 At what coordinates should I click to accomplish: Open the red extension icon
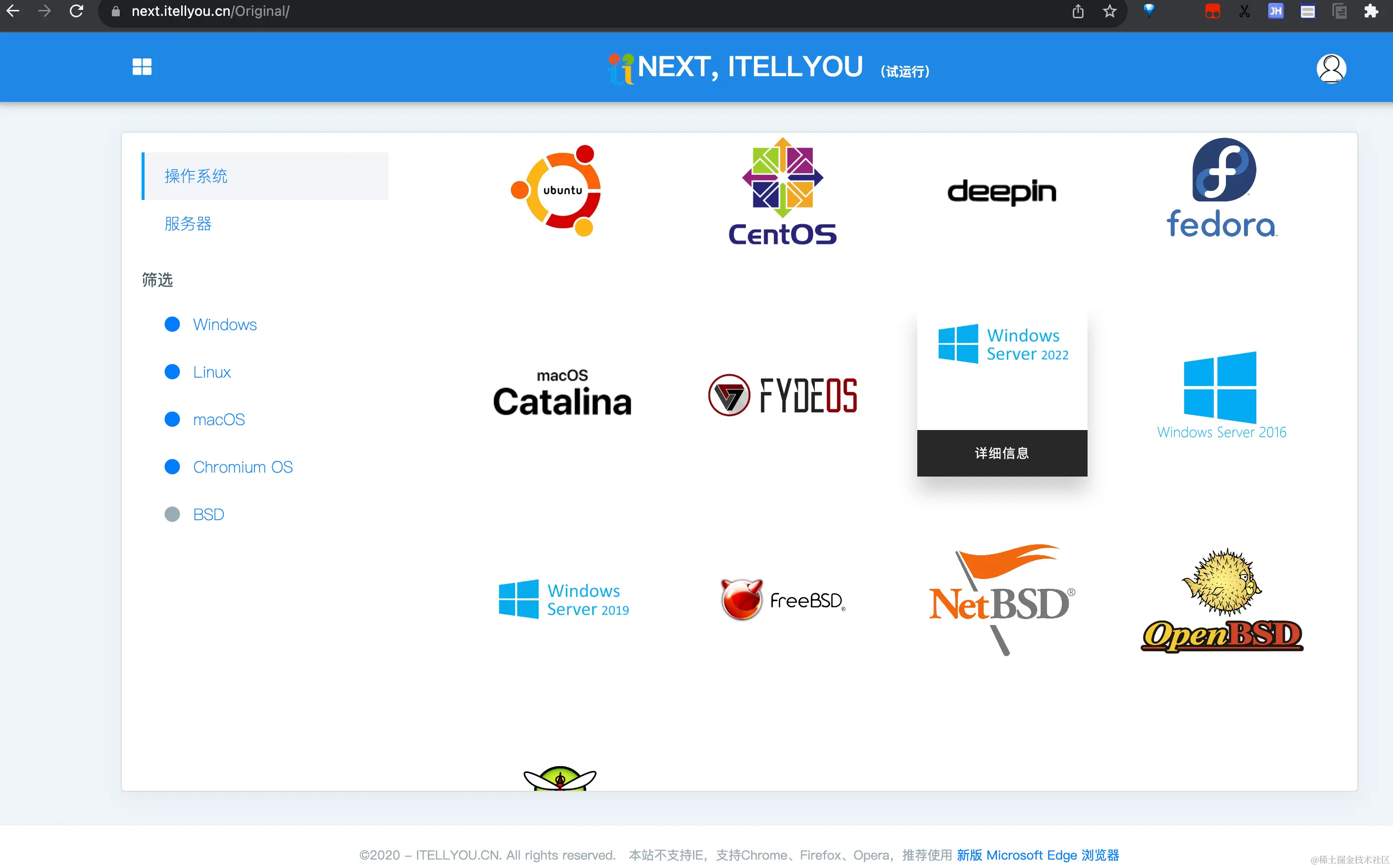(x=1212, y=11)
